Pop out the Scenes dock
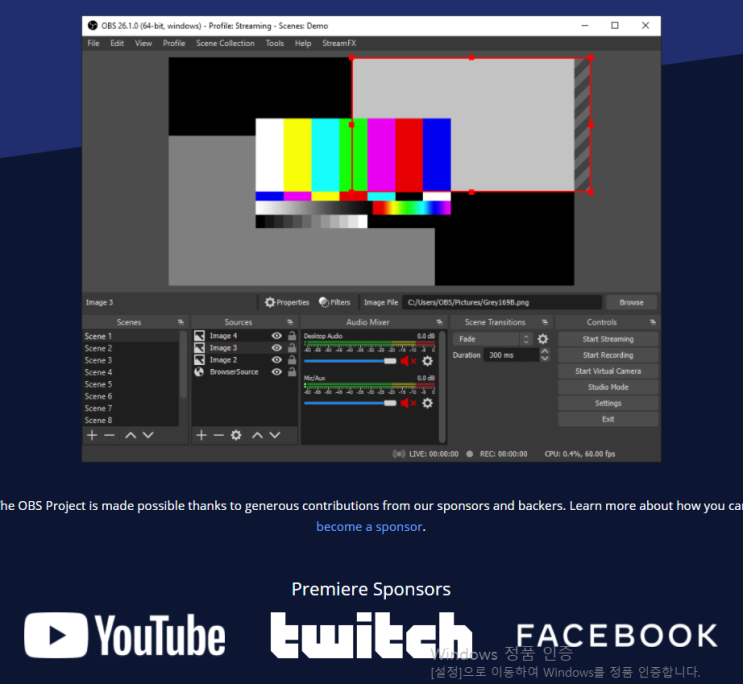The width and height of the screenshot is (743, 684). coord(181,322)
